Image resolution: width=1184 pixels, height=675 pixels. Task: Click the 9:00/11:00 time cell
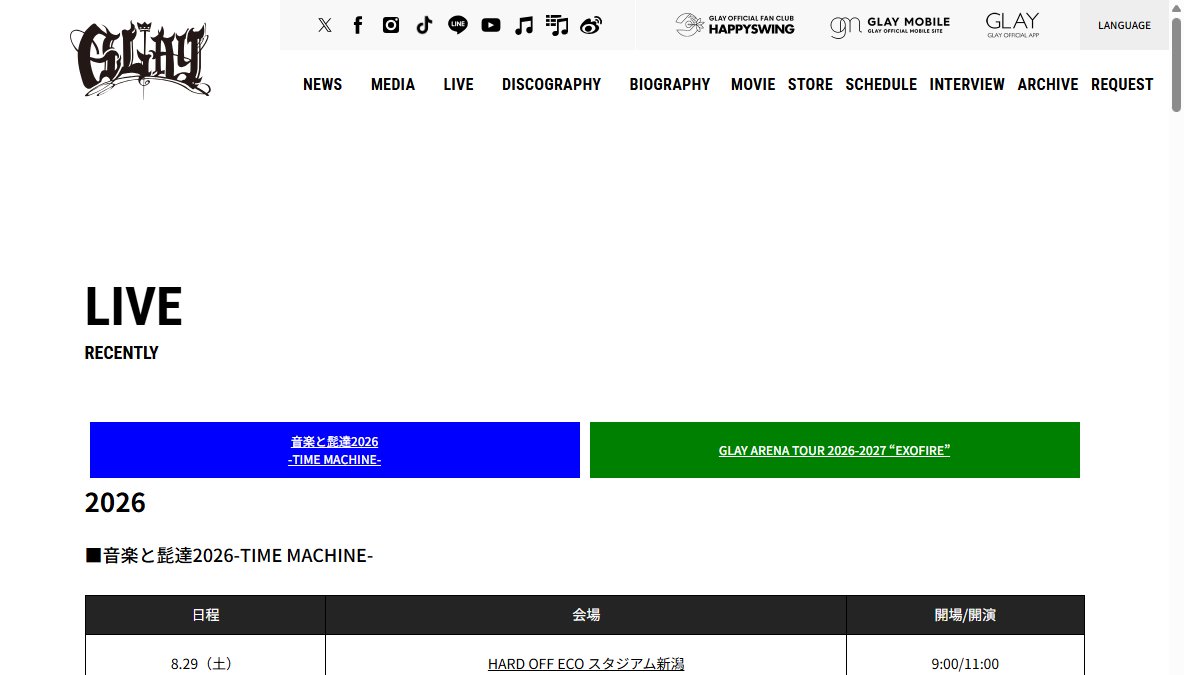point(965,655)
